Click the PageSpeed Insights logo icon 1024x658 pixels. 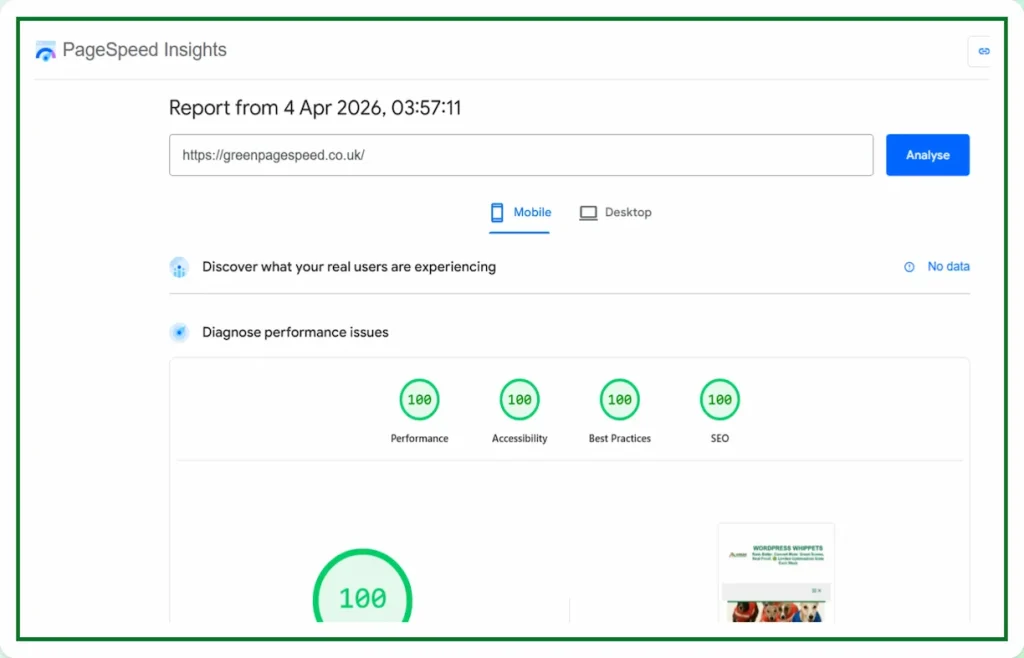click(44, 49)
